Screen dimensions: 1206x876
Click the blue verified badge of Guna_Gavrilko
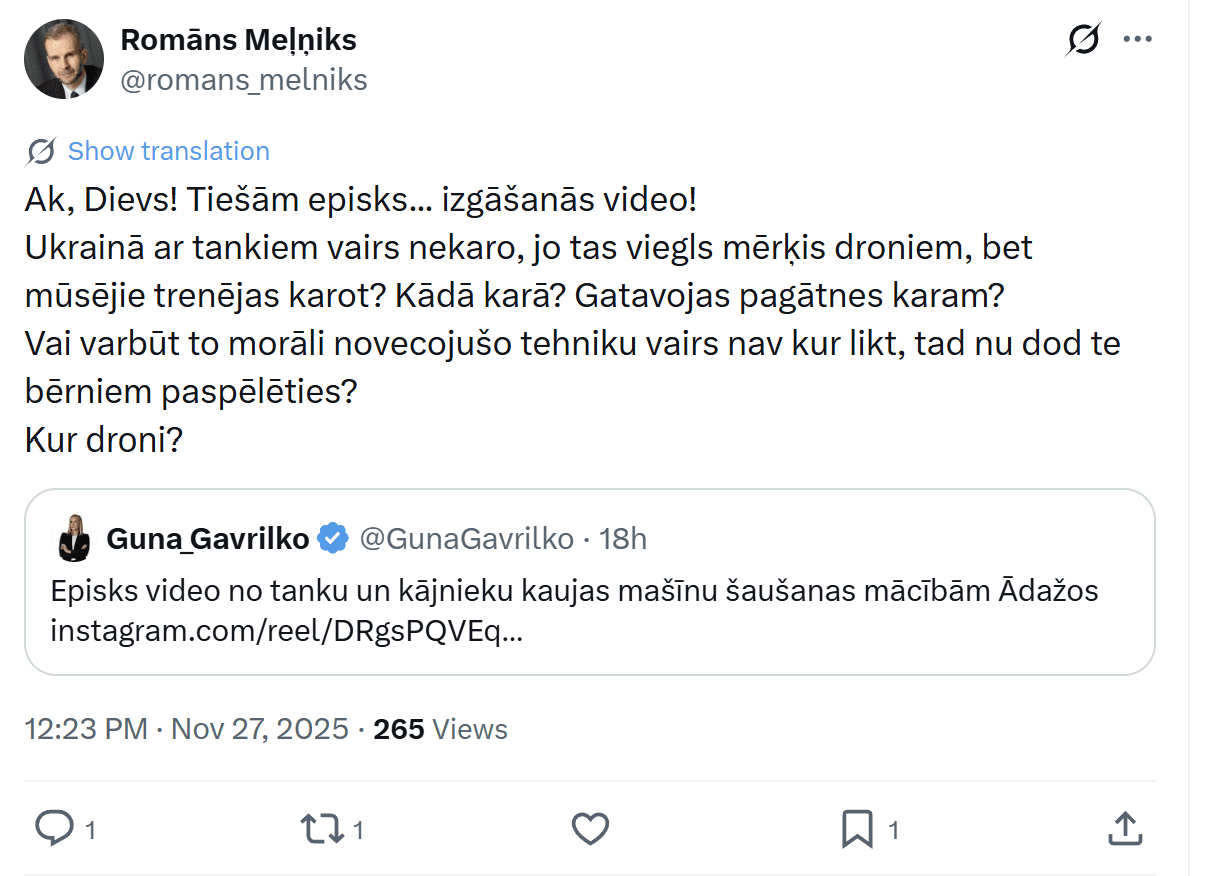333,539
